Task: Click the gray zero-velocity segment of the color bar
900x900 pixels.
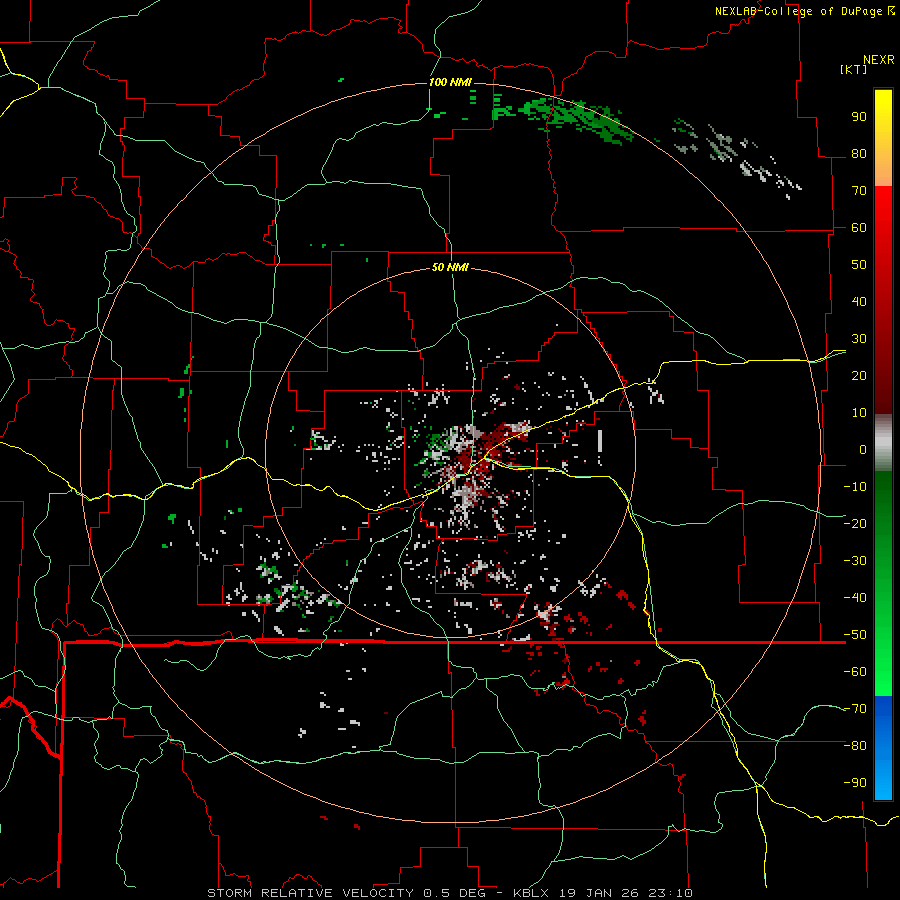Action: tap(883, 443)
